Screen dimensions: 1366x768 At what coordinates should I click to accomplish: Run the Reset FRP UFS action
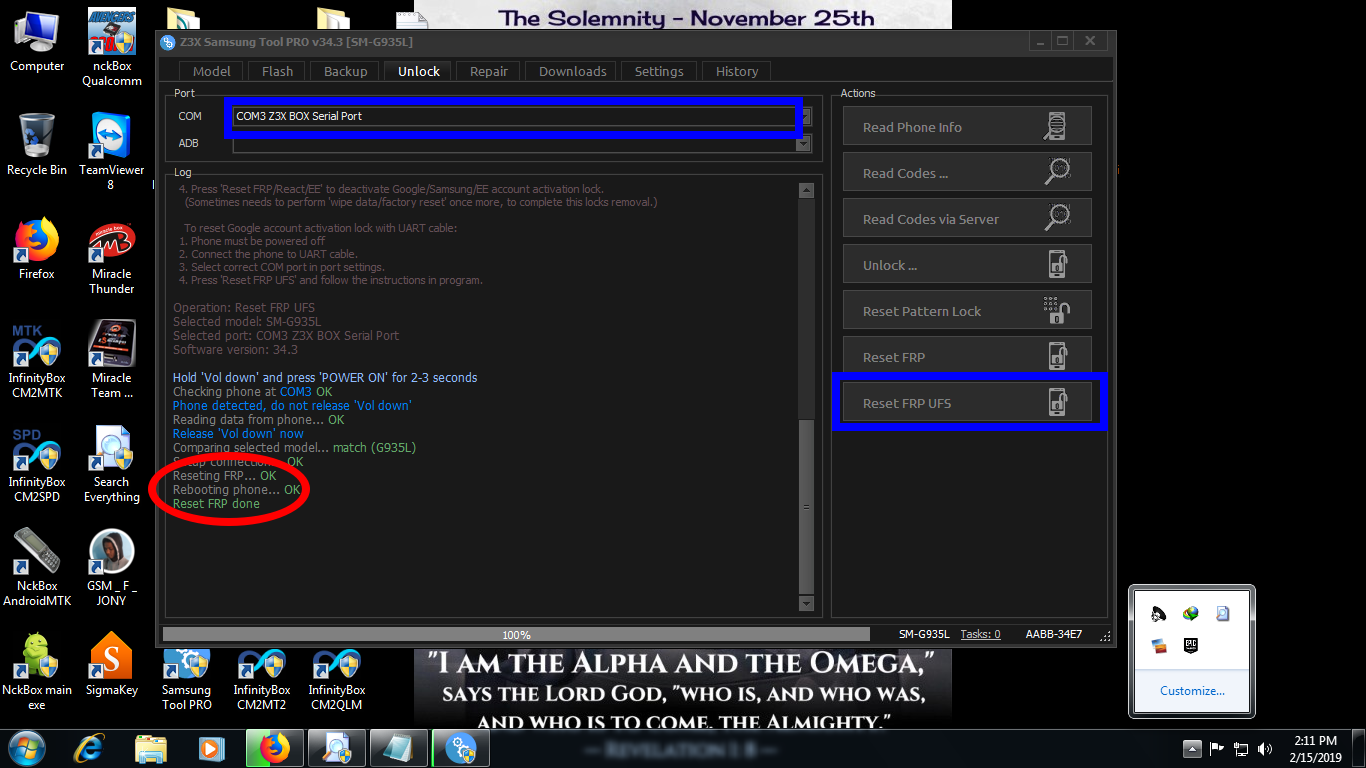[967, 403]
